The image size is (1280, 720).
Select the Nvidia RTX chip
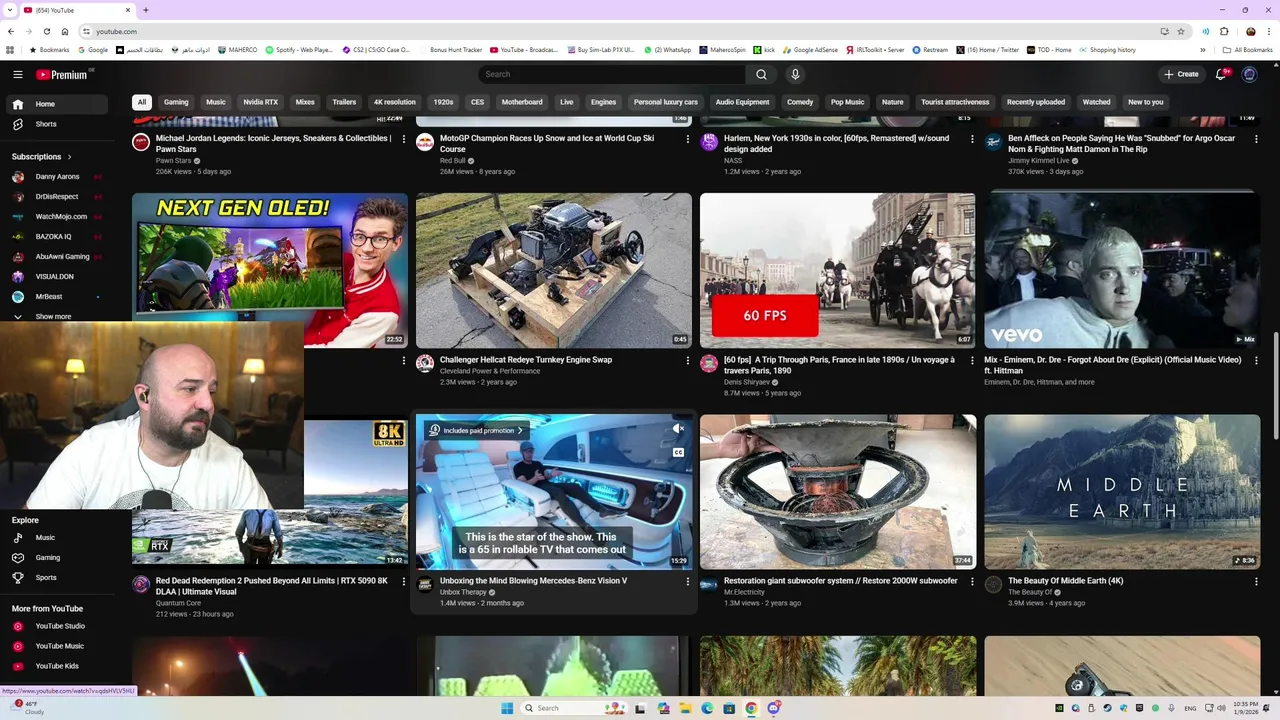pyautogui.click(x=261, y=102)
